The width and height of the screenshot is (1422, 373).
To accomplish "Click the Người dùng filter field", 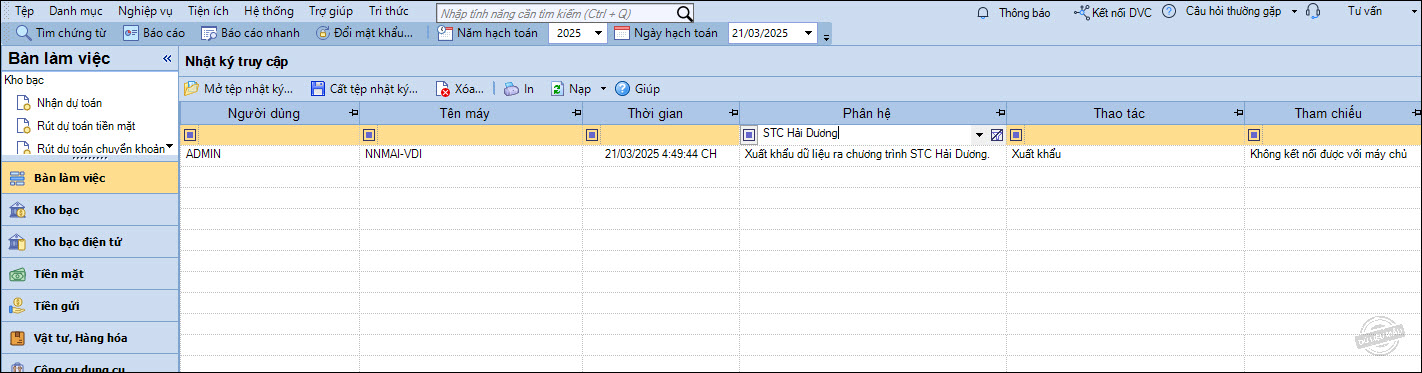I will tap(278, 135).
